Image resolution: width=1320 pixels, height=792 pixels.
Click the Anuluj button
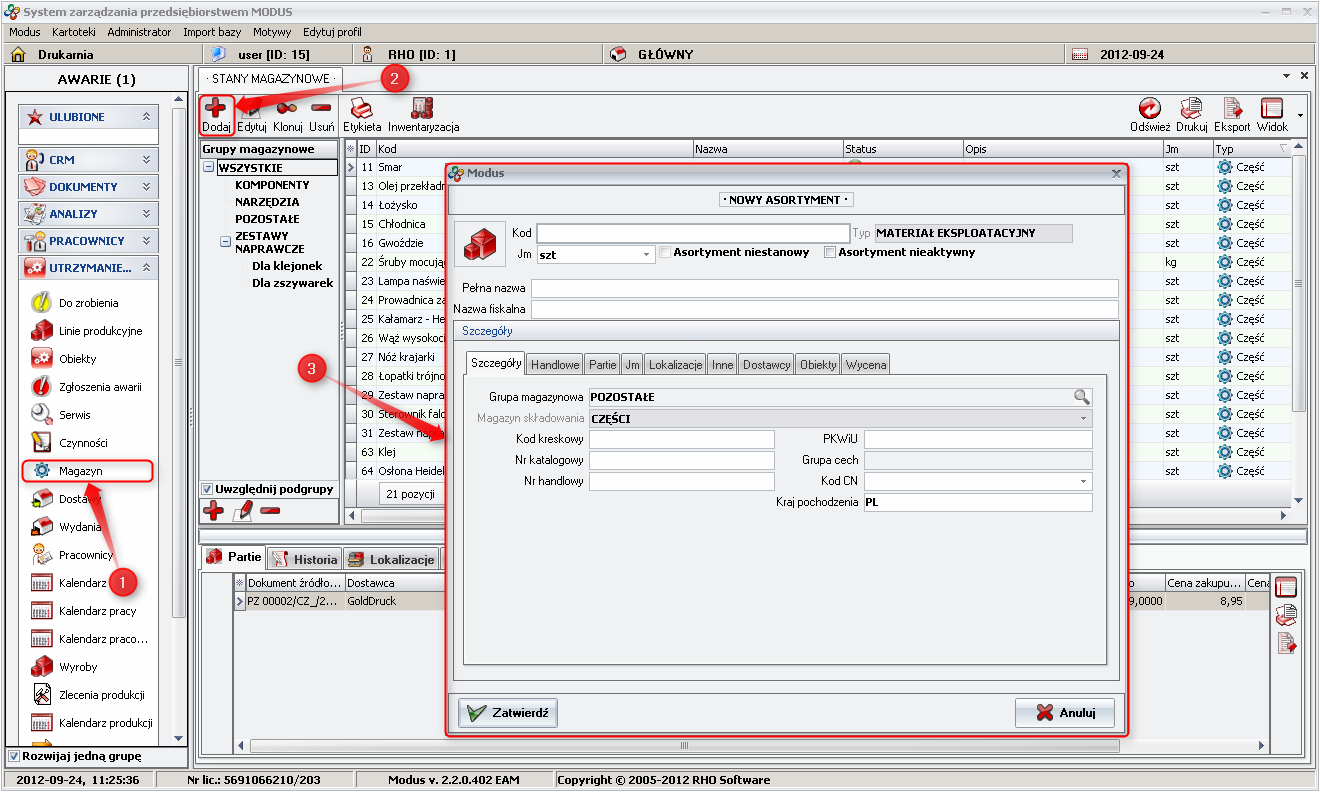(1065, 713)
